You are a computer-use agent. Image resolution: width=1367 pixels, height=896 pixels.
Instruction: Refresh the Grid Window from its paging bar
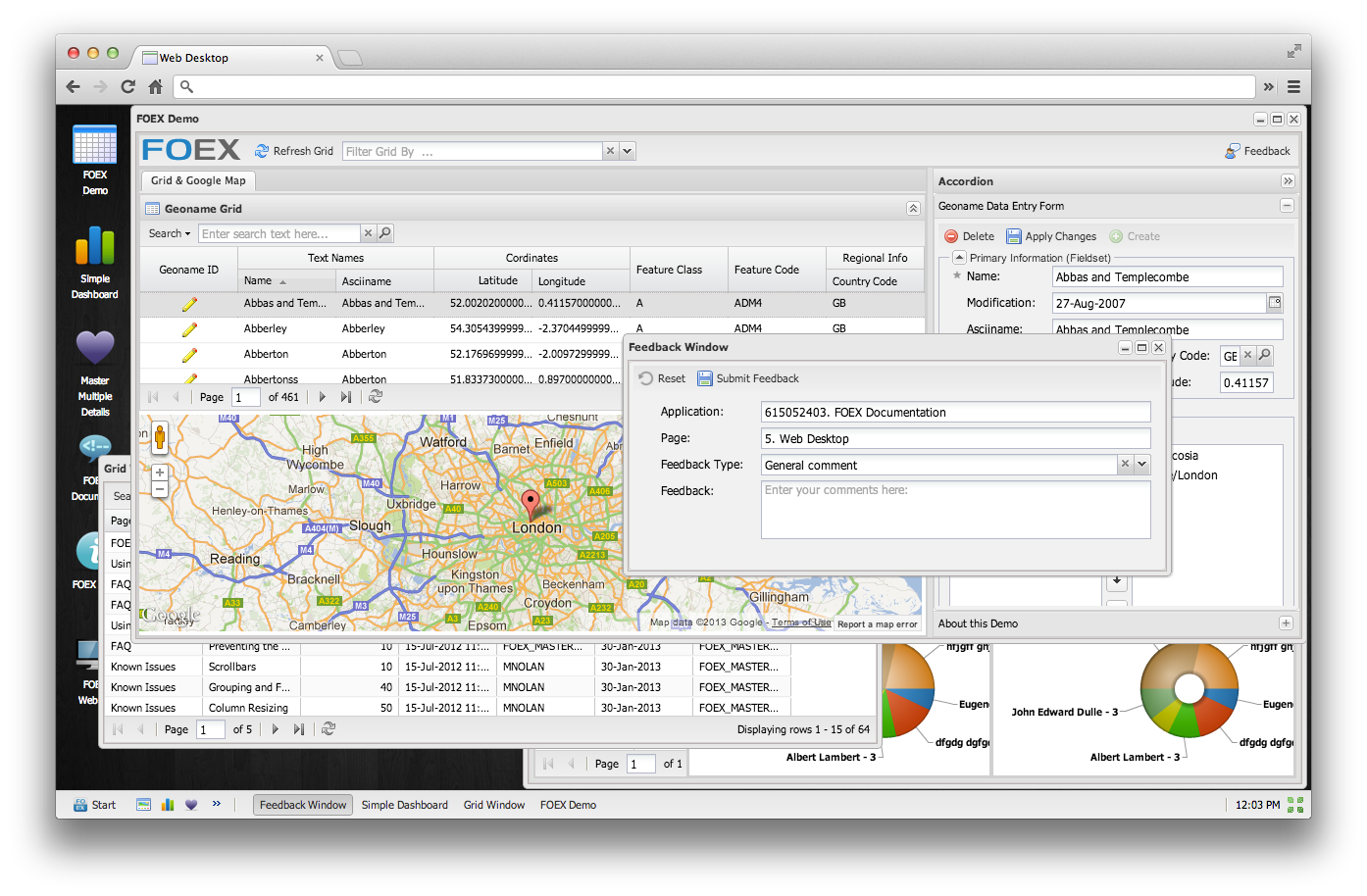click(x=329, y=729)
